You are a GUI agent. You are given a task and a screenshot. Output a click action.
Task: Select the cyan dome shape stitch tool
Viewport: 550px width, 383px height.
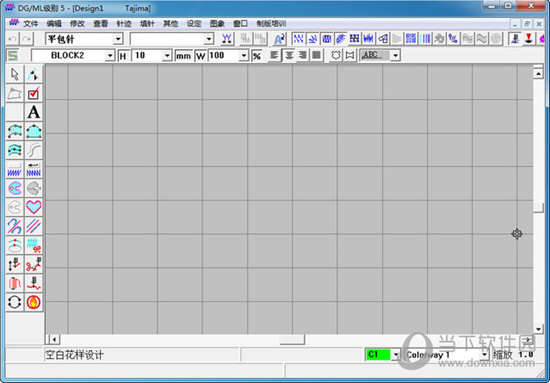(33, 131)
